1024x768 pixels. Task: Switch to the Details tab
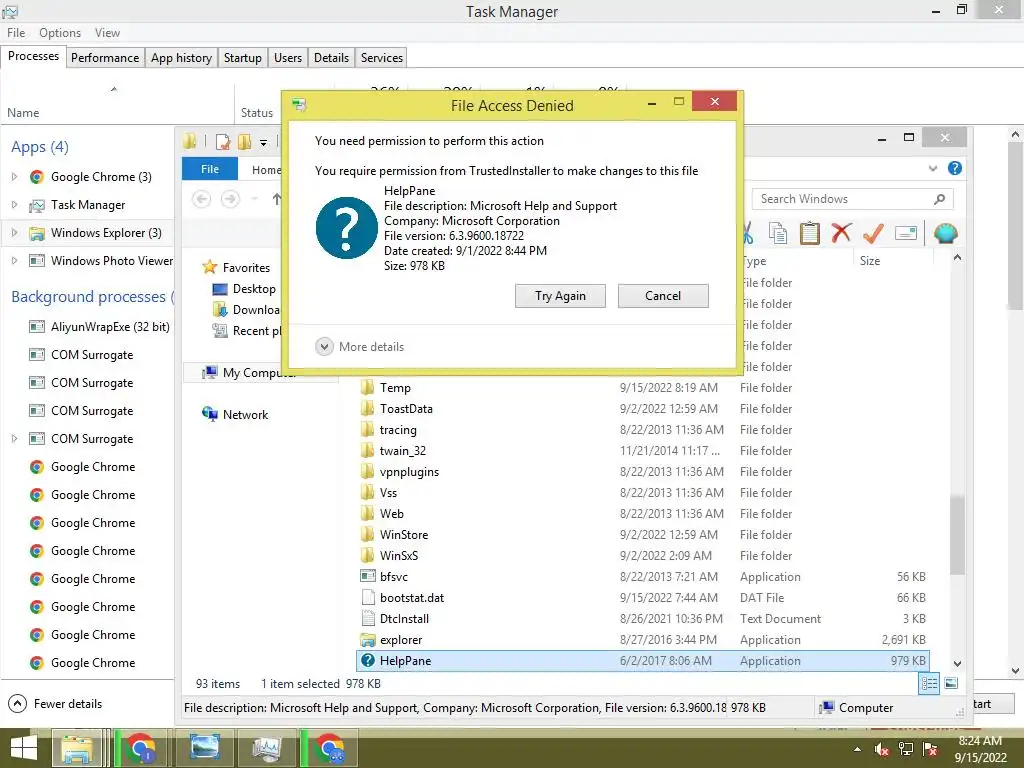click(x=331, y=57)
